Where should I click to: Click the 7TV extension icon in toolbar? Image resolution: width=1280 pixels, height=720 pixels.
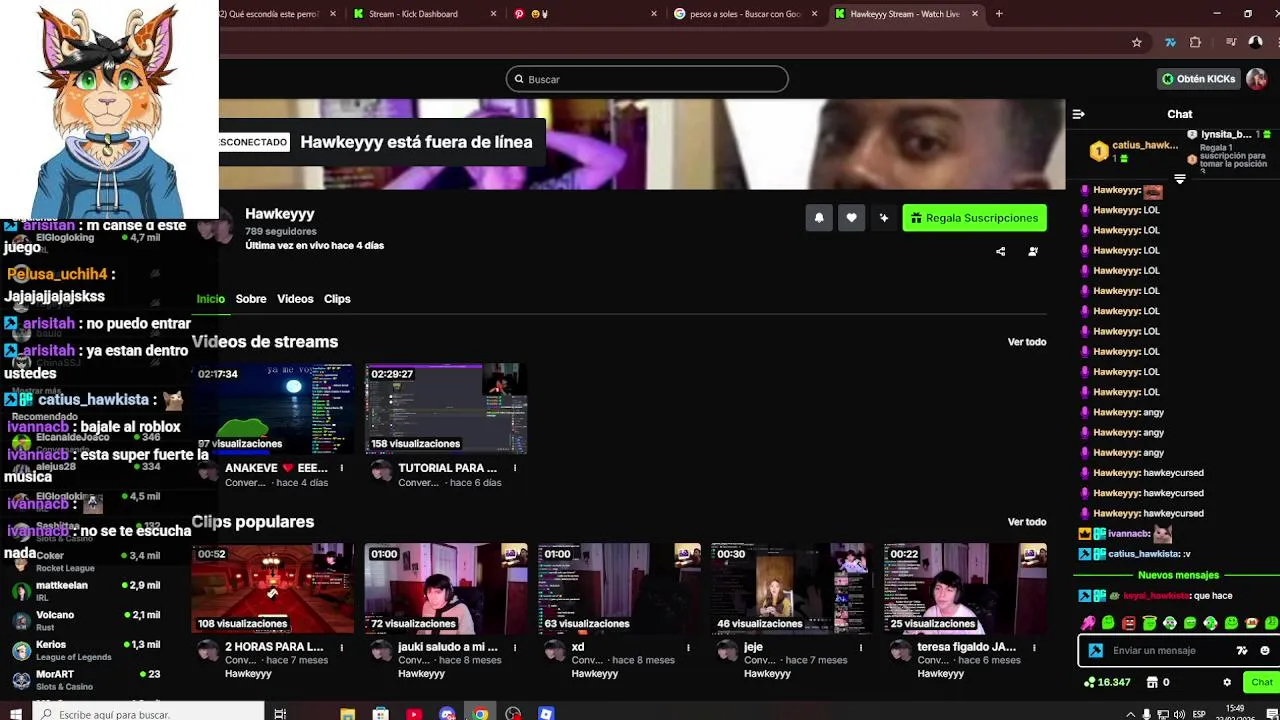1170,43
